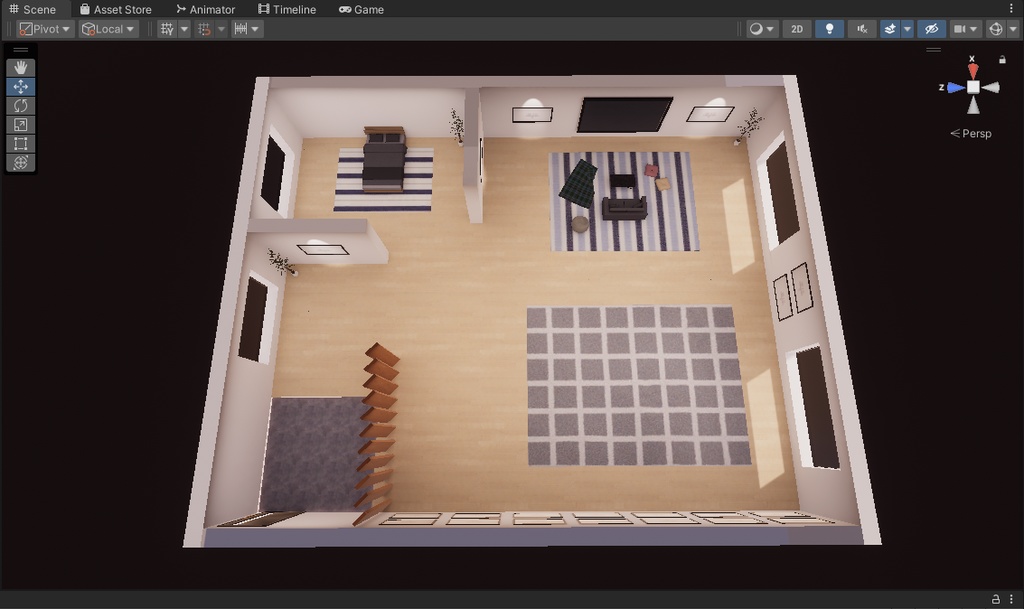Screen dimensions: 1024x609
Task: Select the Hand view tool
Action: point(20,67)
